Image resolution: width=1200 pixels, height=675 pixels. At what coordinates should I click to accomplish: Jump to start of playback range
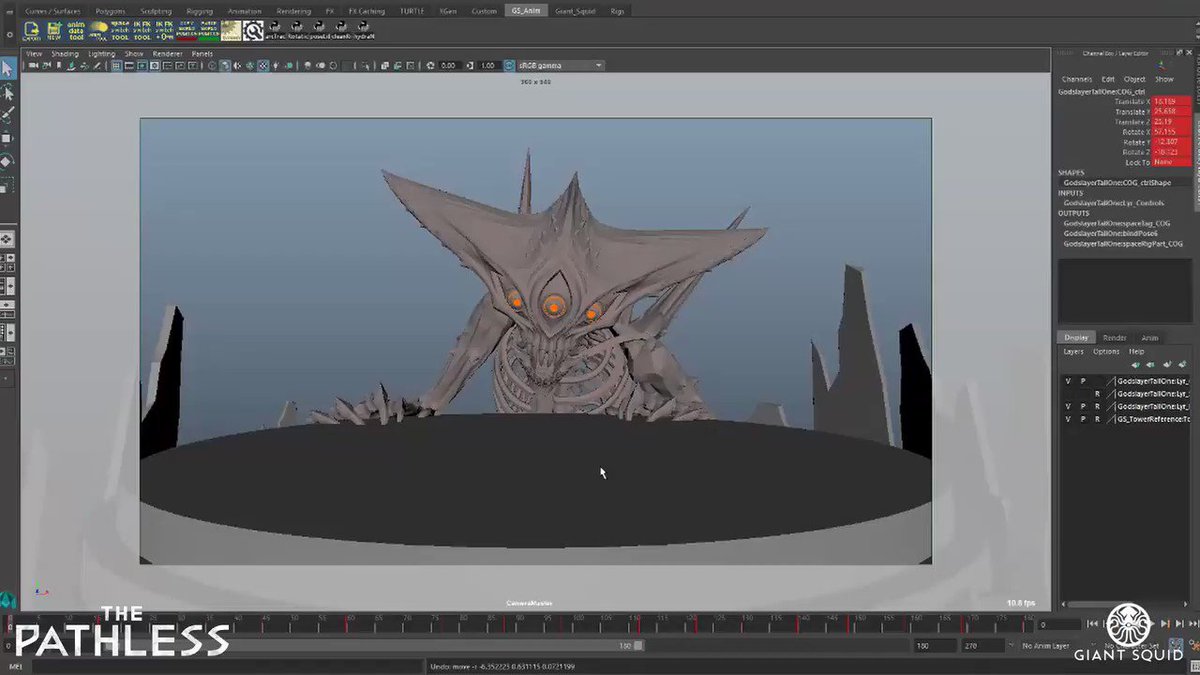click(x=1092, y=624)
